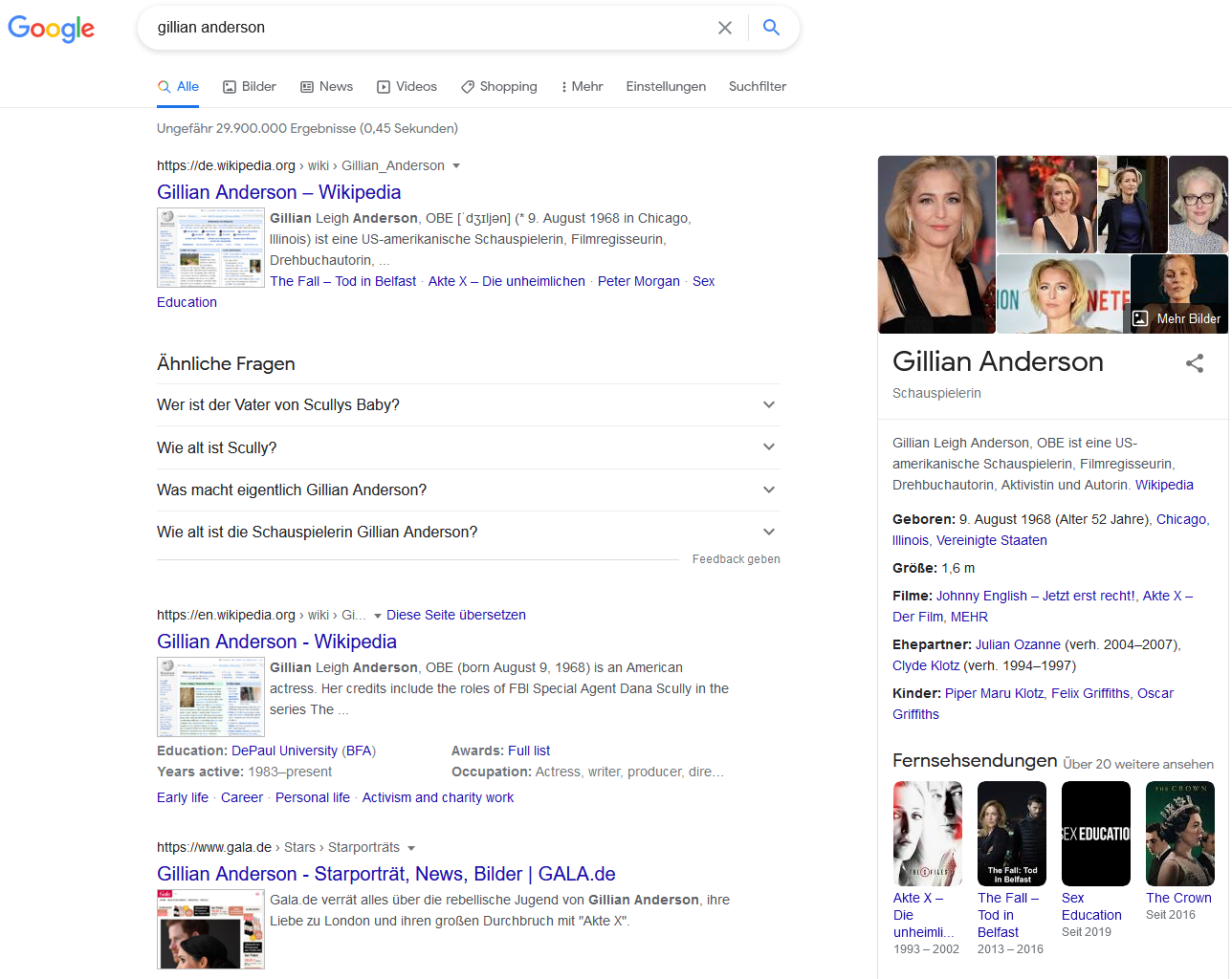1232x979 pixels.
Task: Open the Sex Education show poster
Action: pos(1096,834)
